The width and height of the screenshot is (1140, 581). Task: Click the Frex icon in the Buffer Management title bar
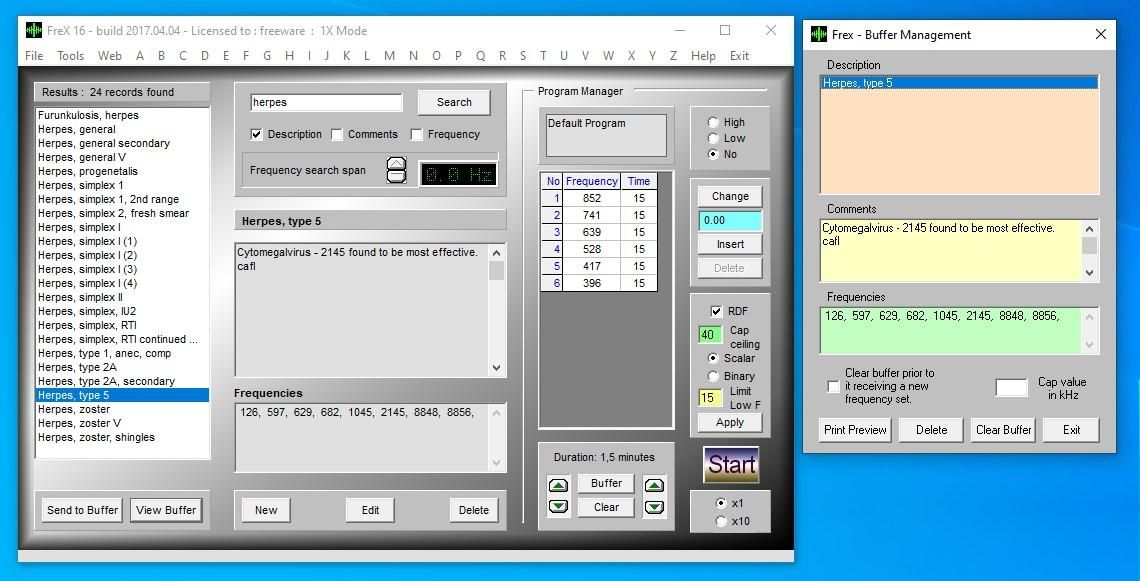(819, 34)
